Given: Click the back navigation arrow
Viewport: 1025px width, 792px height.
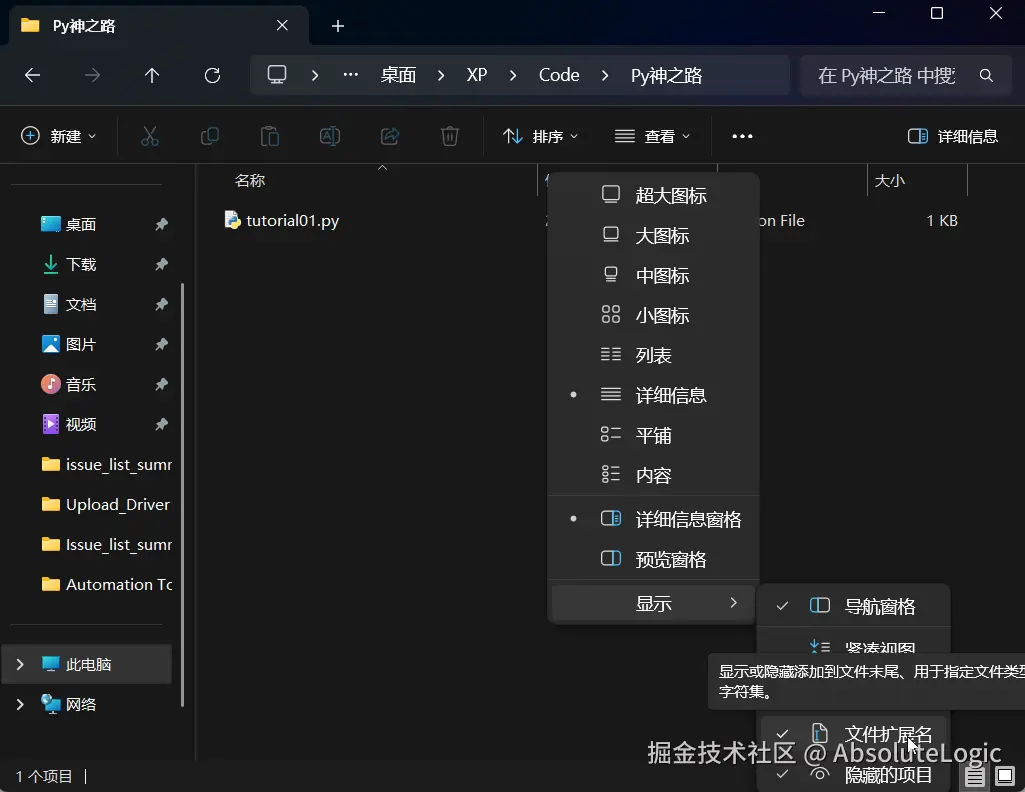Looking at the screenshot, I should click(32, 76).
